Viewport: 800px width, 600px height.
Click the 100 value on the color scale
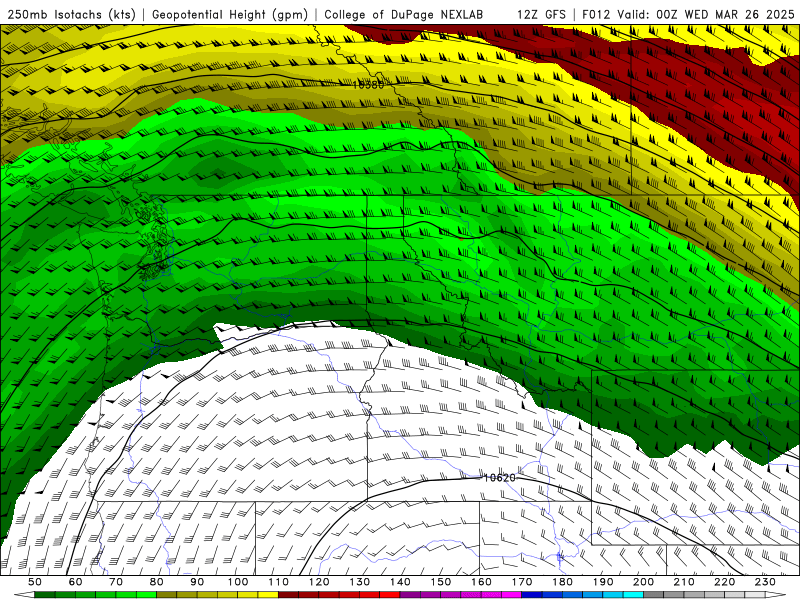click(238, 582)
